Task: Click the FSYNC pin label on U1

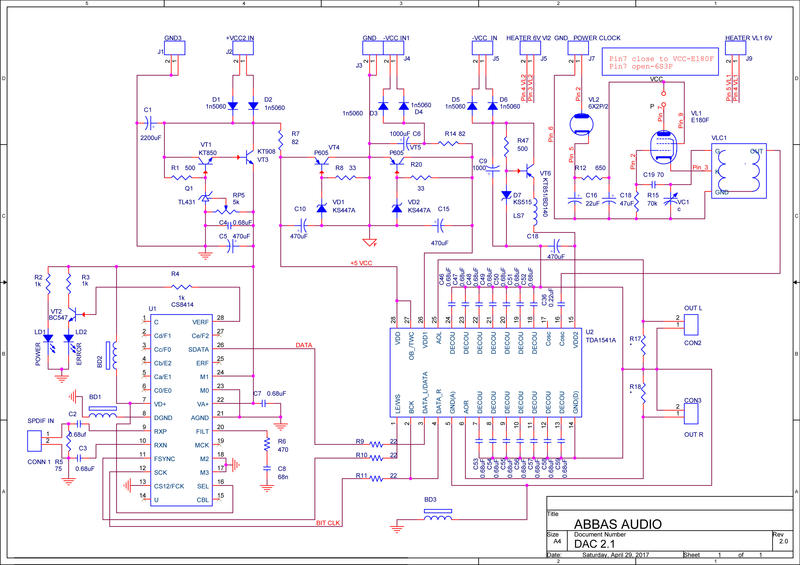Action: pos(164,459)
